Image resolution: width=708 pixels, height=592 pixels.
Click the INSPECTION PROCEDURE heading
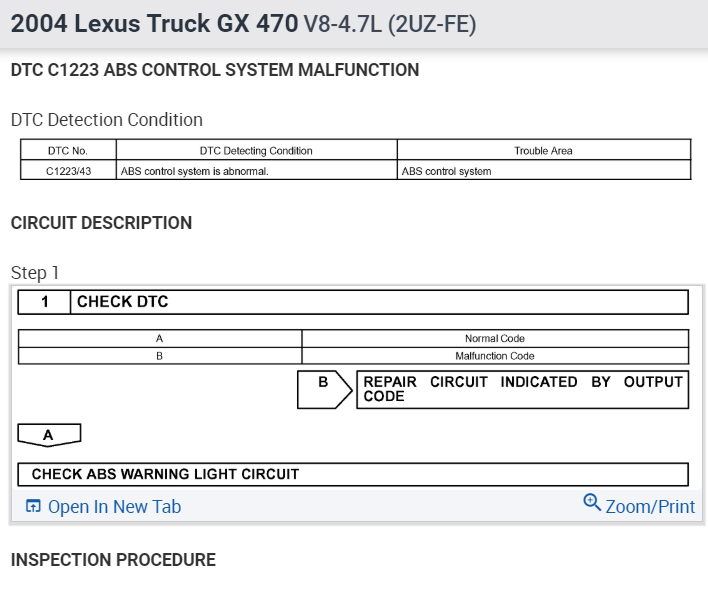pyautogui.click(x=113, y=560)
